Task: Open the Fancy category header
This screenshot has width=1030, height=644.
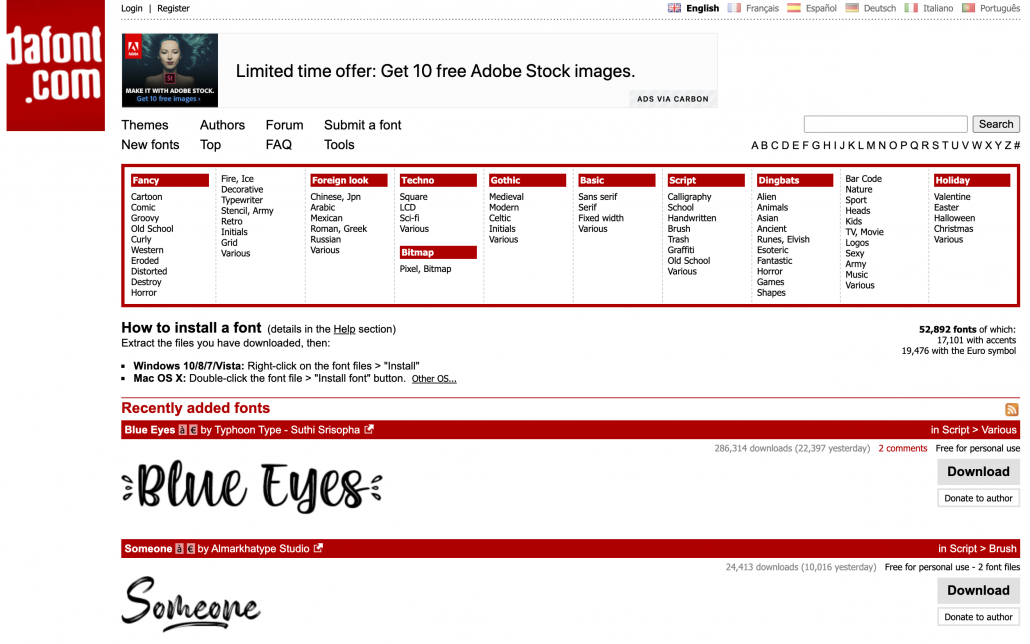Action: coord(146,181)
